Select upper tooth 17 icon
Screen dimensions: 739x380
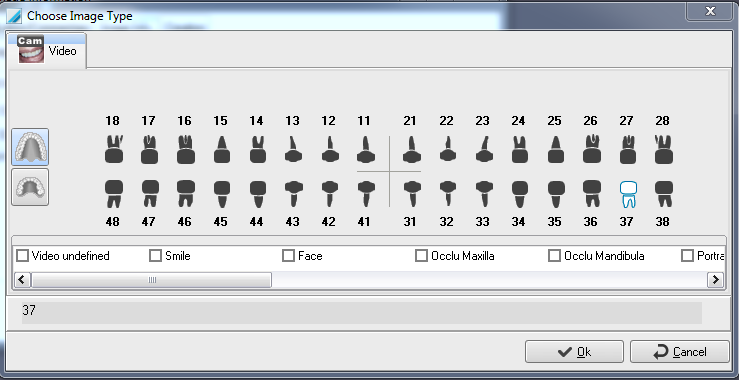pos(149,149)
